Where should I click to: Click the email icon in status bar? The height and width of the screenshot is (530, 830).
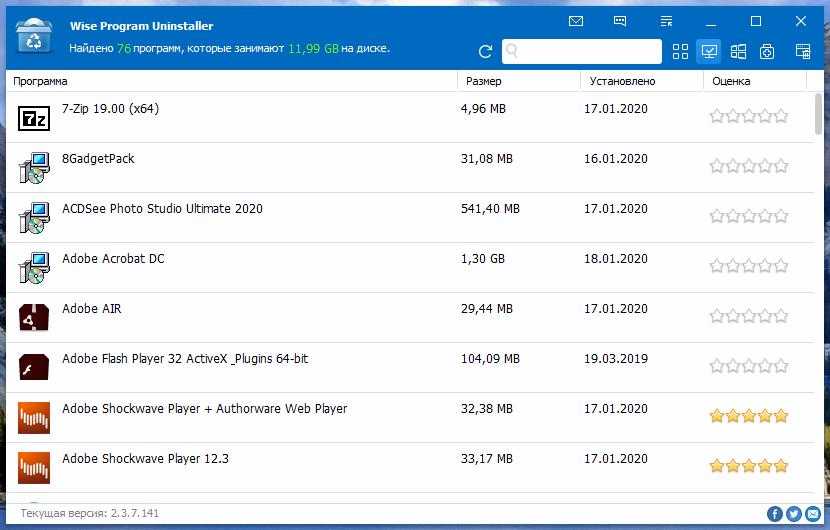point(813,514)
